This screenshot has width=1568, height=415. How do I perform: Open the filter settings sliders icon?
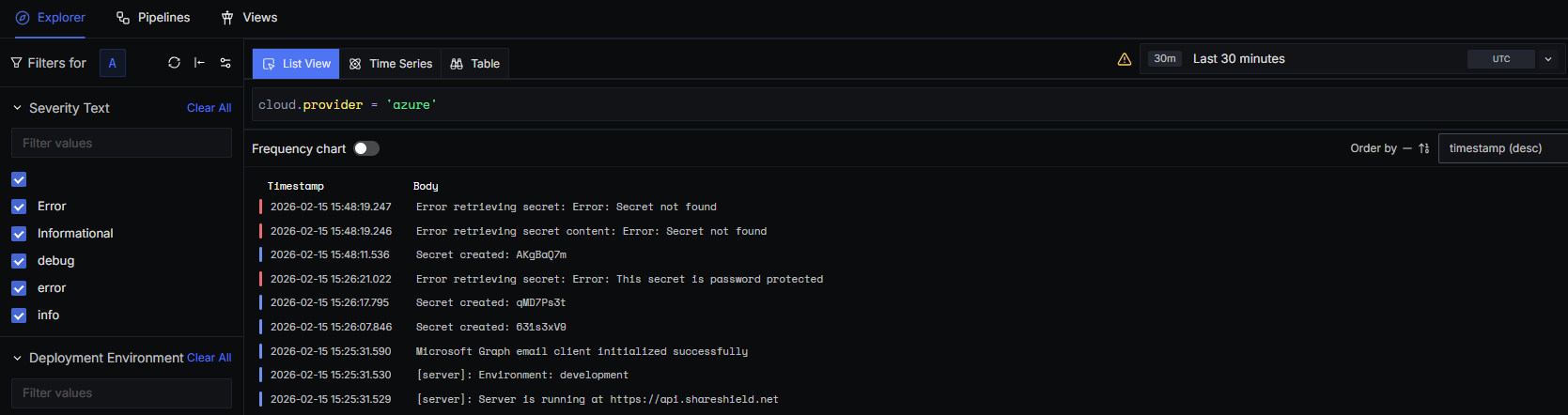tap(225, 63)
